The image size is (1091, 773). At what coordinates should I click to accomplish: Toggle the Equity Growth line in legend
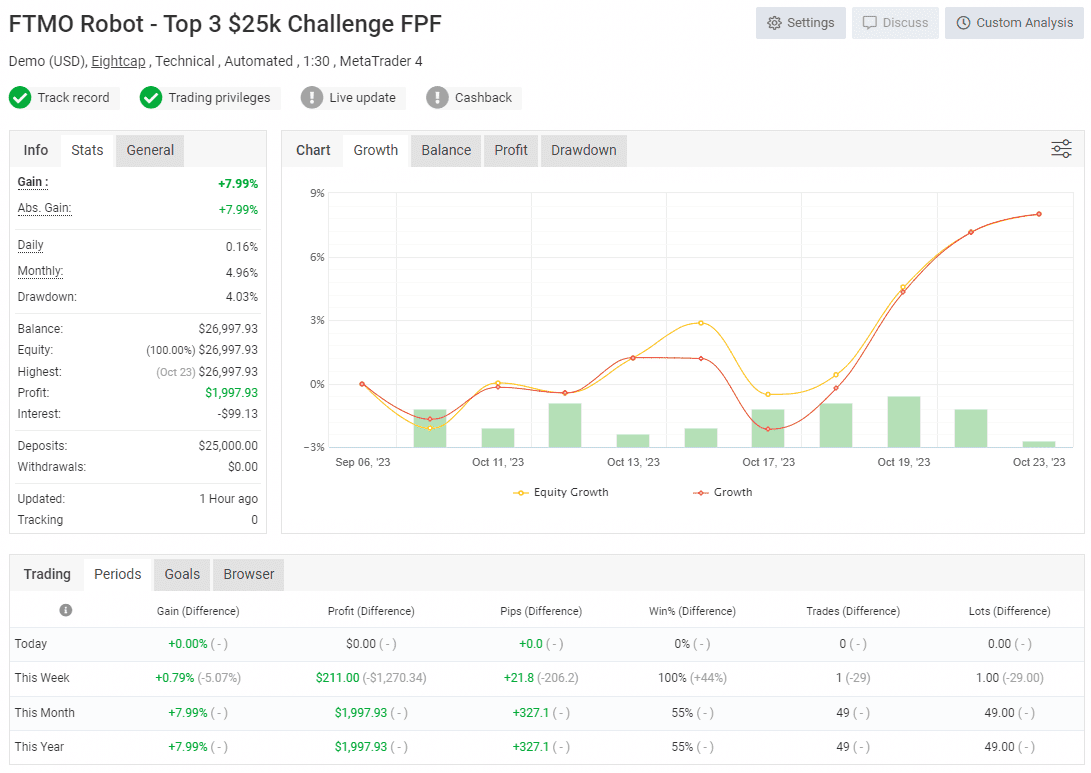[560, 492]
